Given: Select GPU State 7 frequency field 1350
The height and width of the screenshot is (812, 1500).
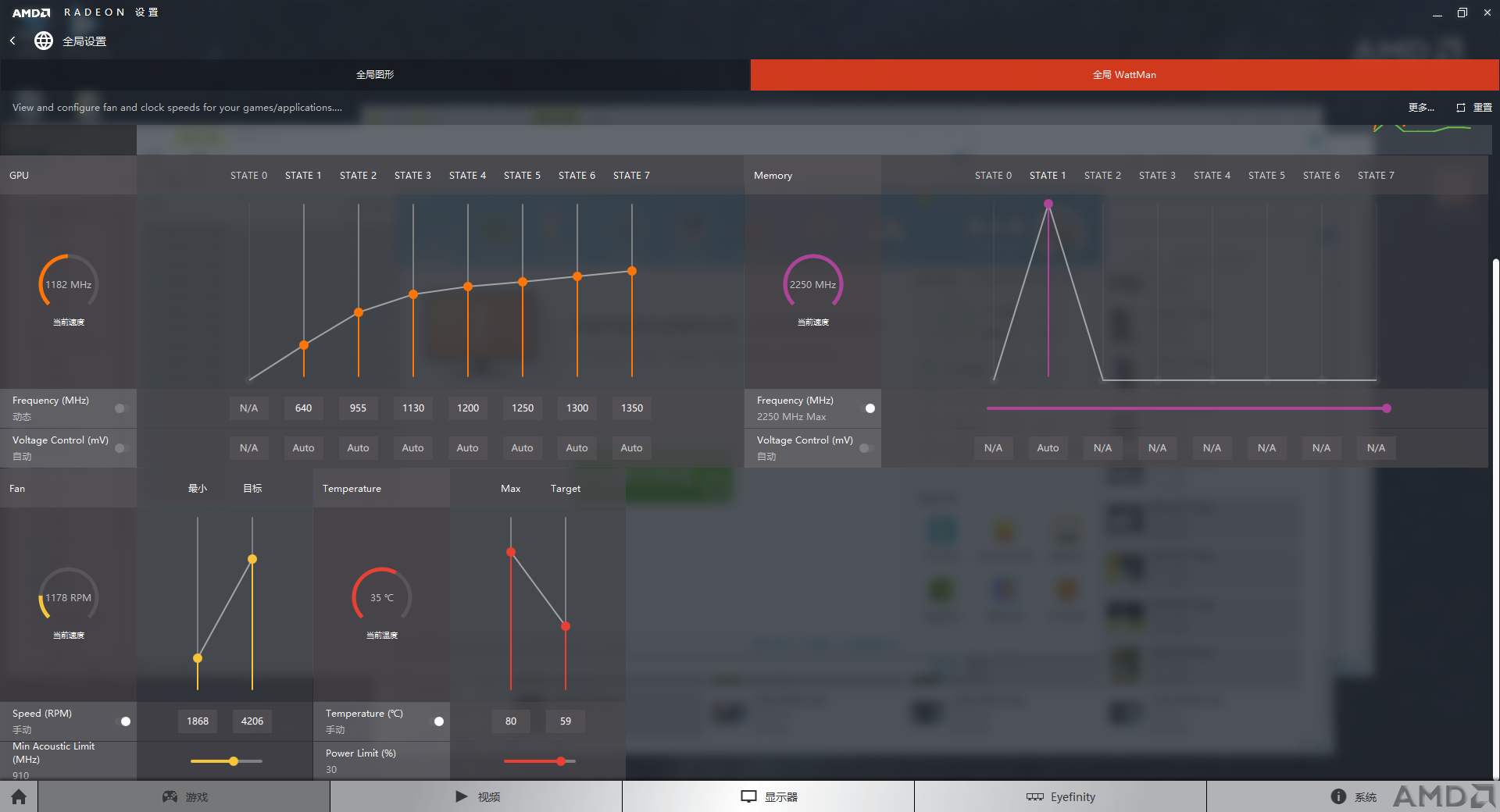Looking at the screenshot, I should click(632, 408).
